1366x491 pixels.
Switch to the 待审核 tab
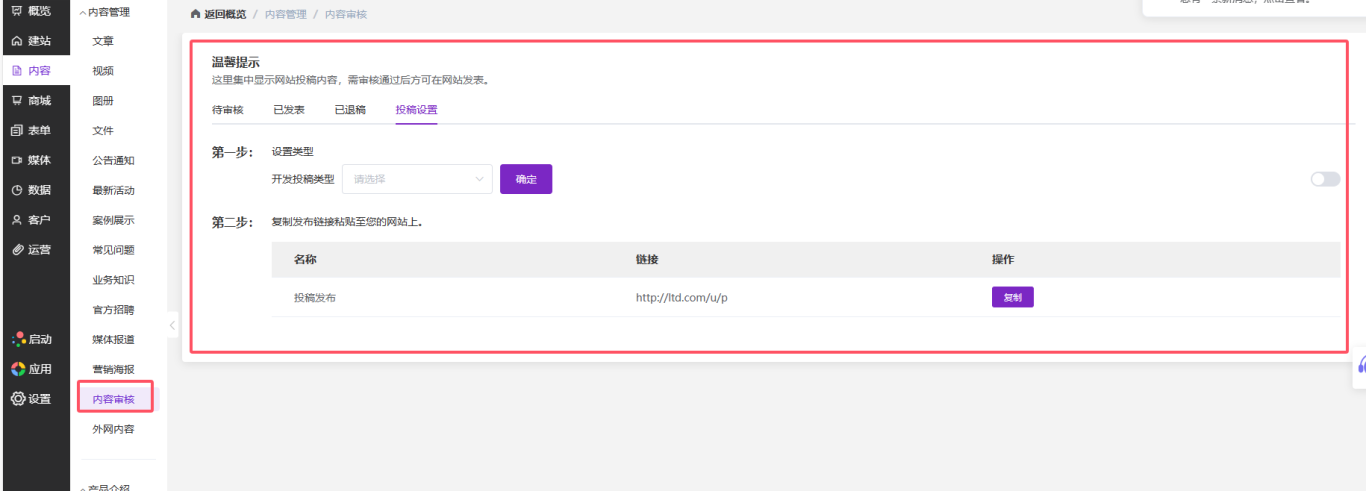(x=227, y=110)
